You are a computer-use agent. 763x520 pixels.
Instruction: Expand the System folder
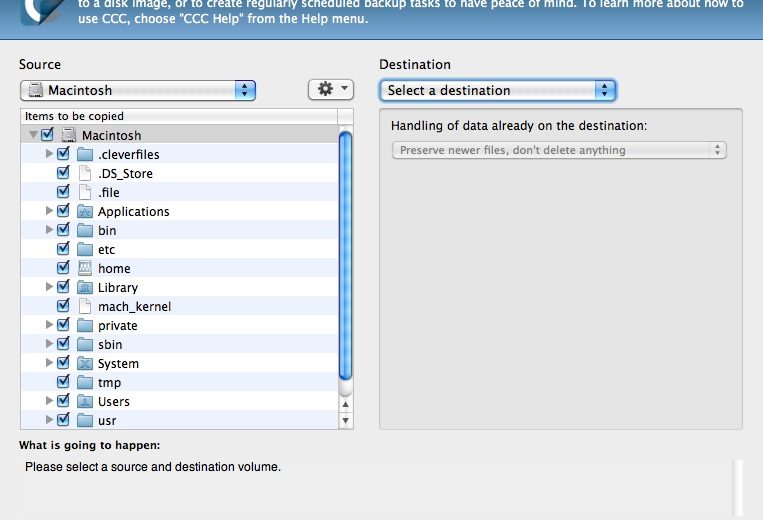[49, 362]
